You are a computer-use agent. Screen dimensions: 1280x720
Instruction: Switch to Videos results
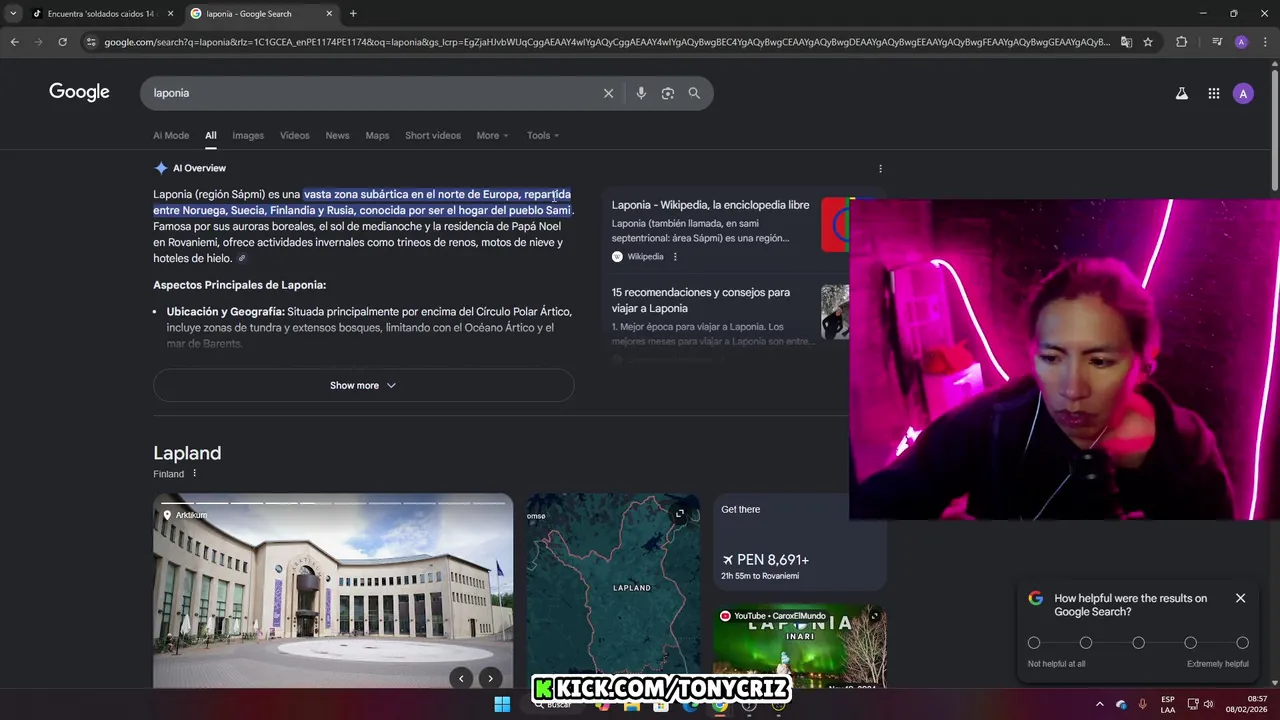click(294, 135)
